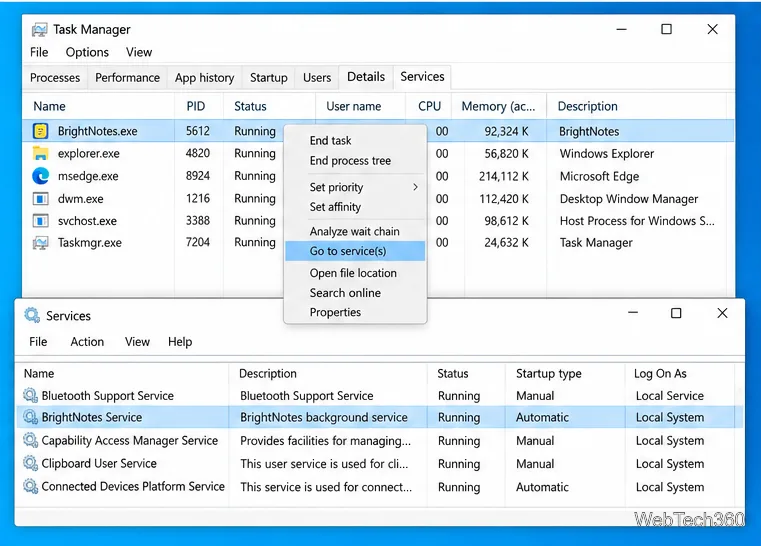Select Taskmgr.exe process name

[90, 243]
